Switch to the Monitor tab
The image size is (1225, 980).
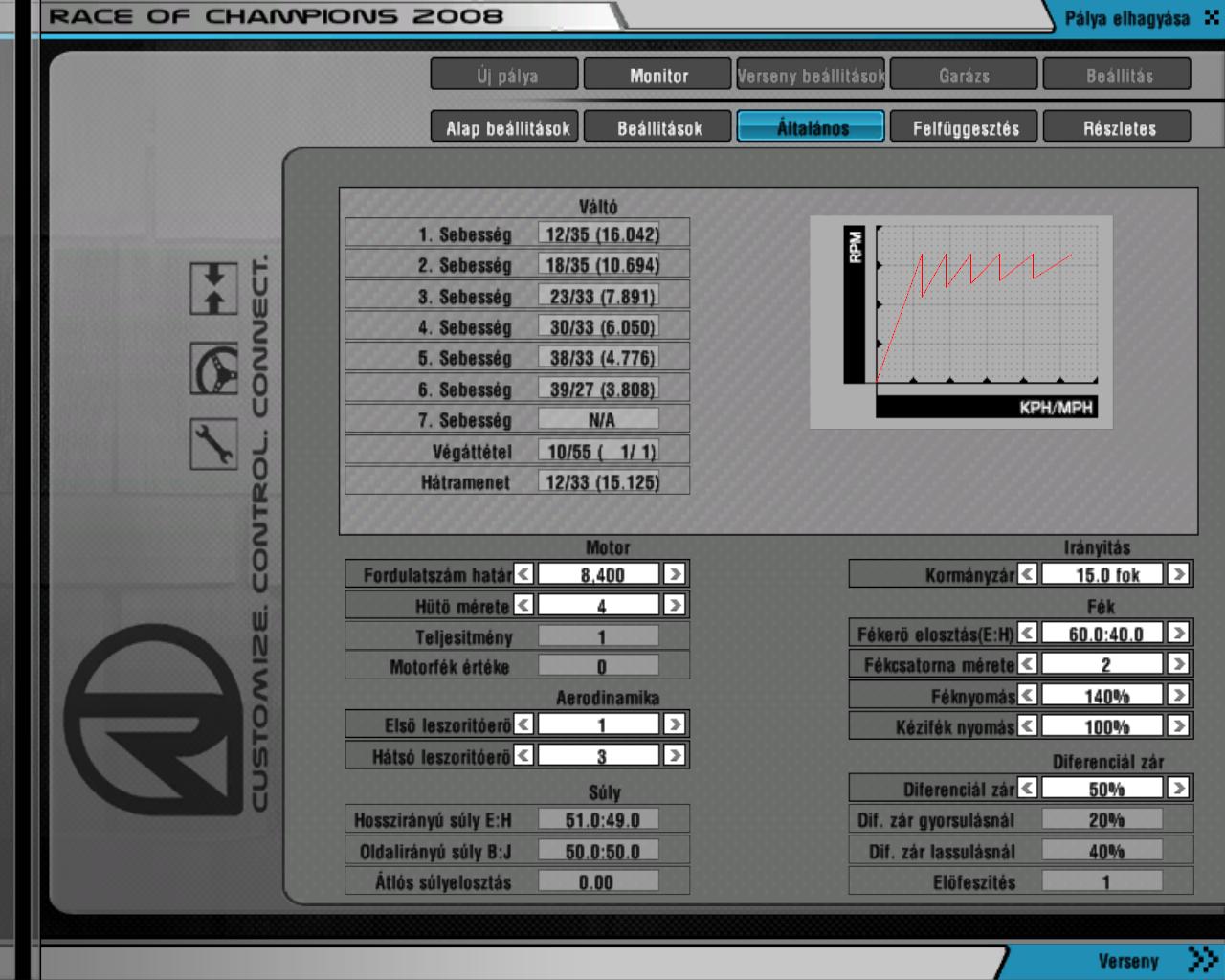[657, 75]
